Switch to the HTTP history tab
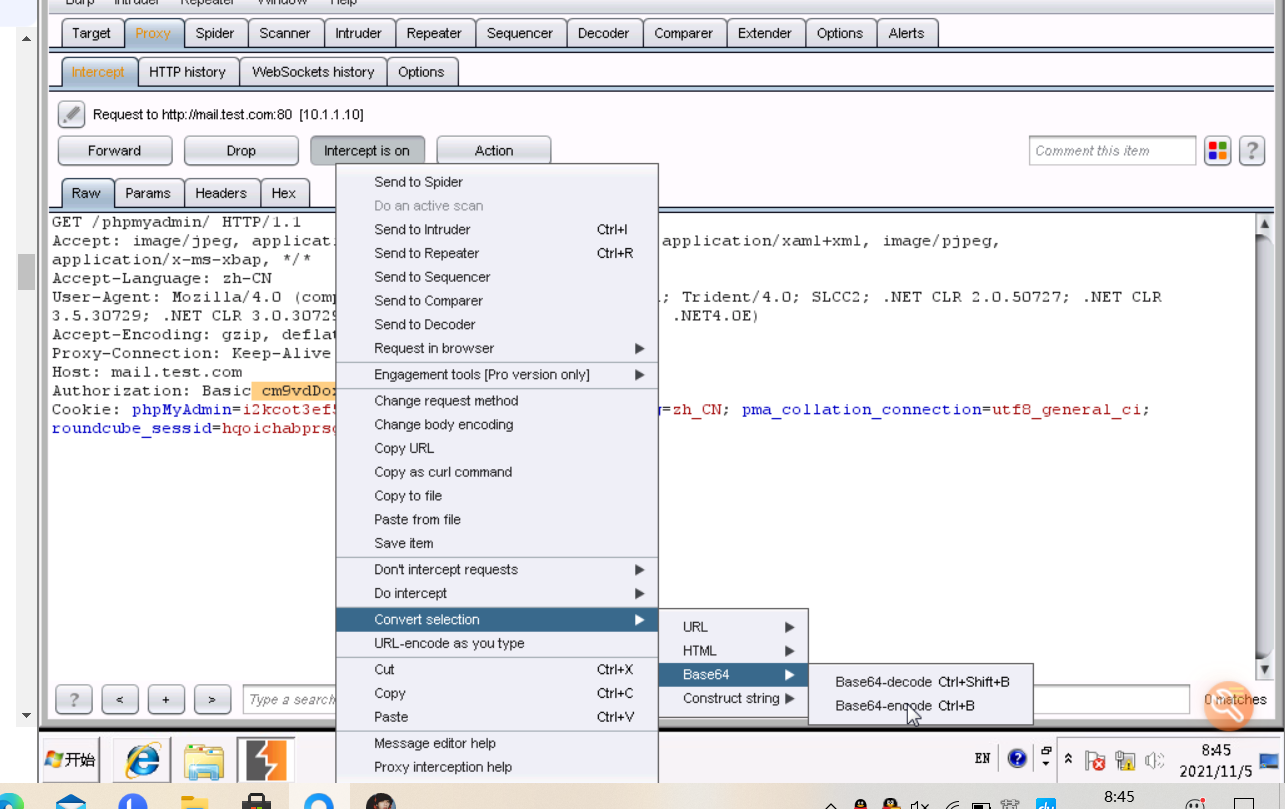This screenshot has height=809, width=1285. (x=188, y=72)
